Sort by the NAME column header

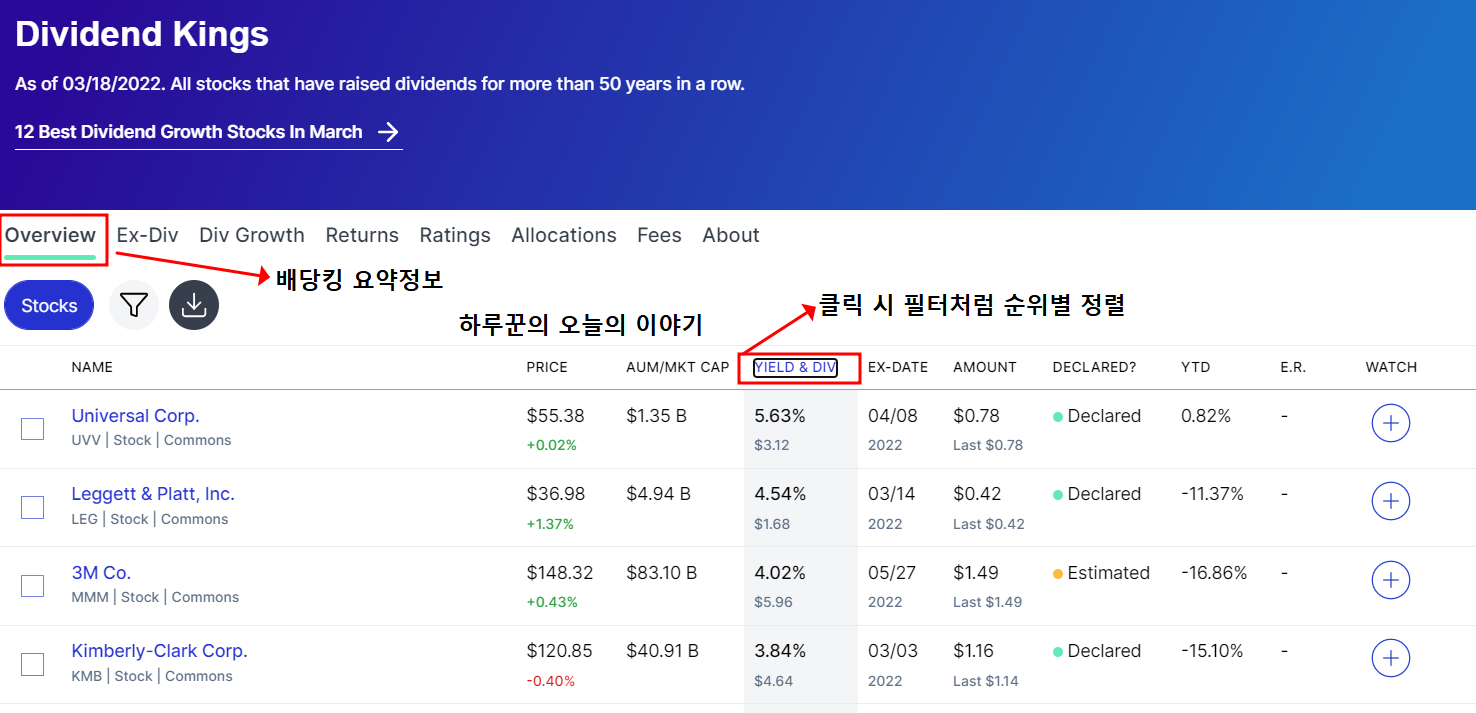92,367
